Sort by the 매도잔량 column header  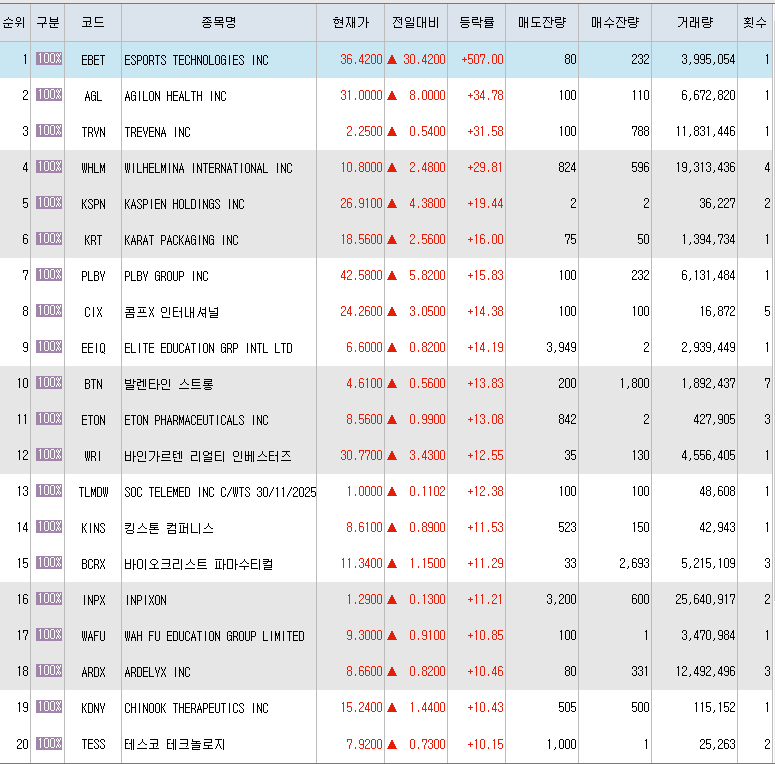[x=542, y=22]
